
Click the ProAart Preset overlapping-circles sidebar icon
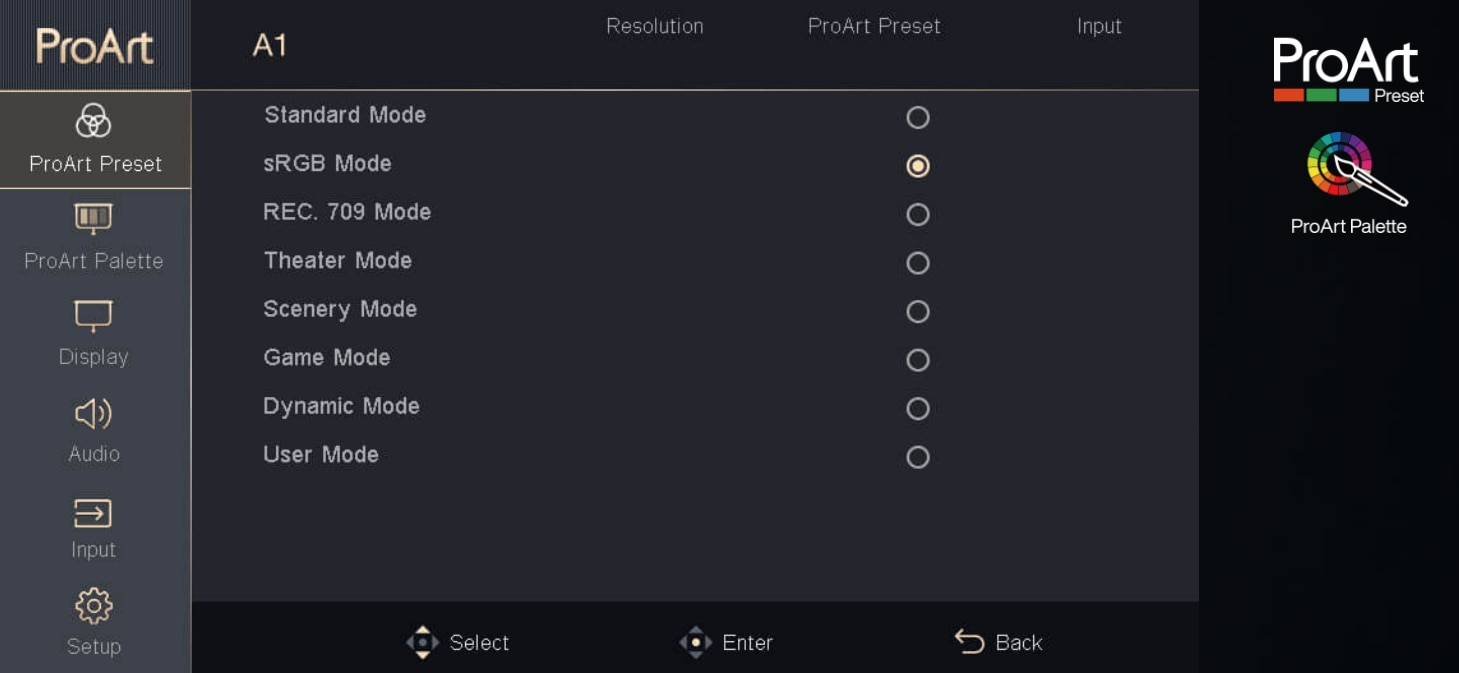tap(93, 122)
